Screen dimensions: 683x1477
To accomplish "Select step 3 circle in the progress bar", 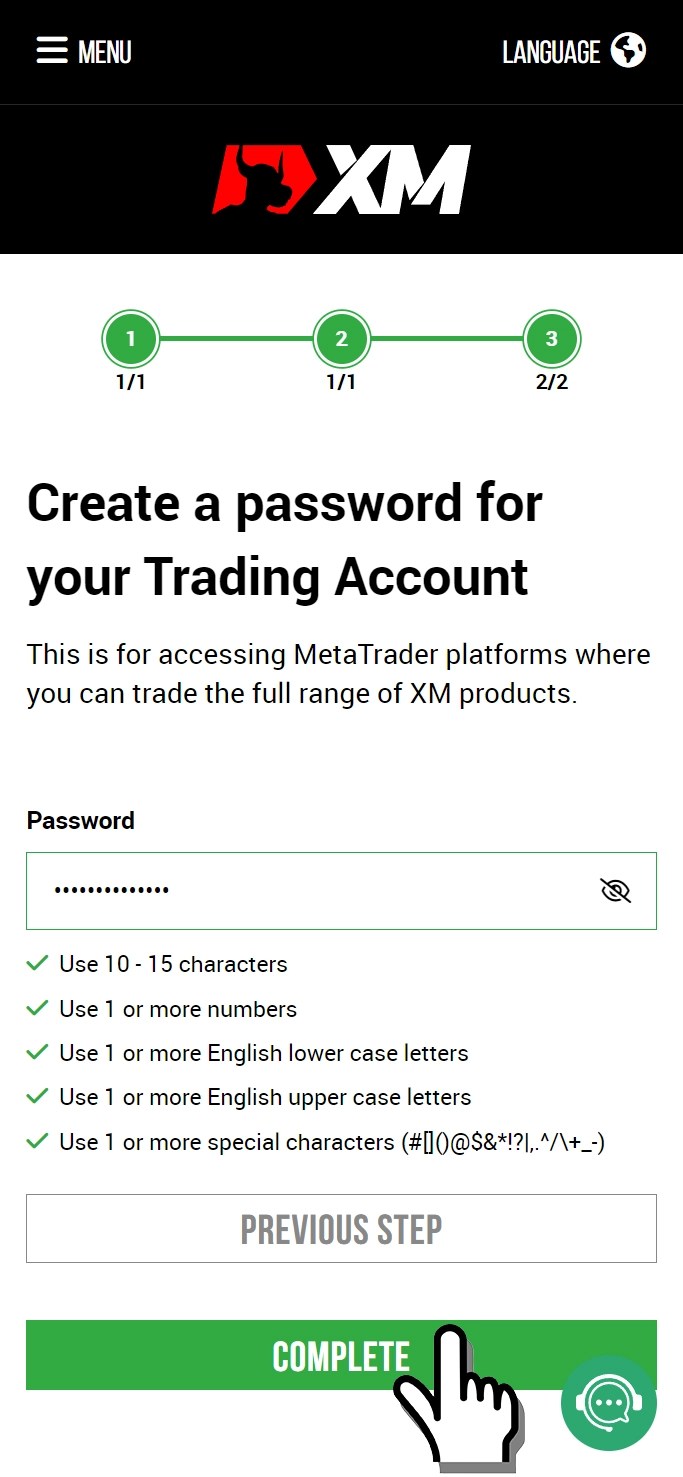I will click(551, 339).
